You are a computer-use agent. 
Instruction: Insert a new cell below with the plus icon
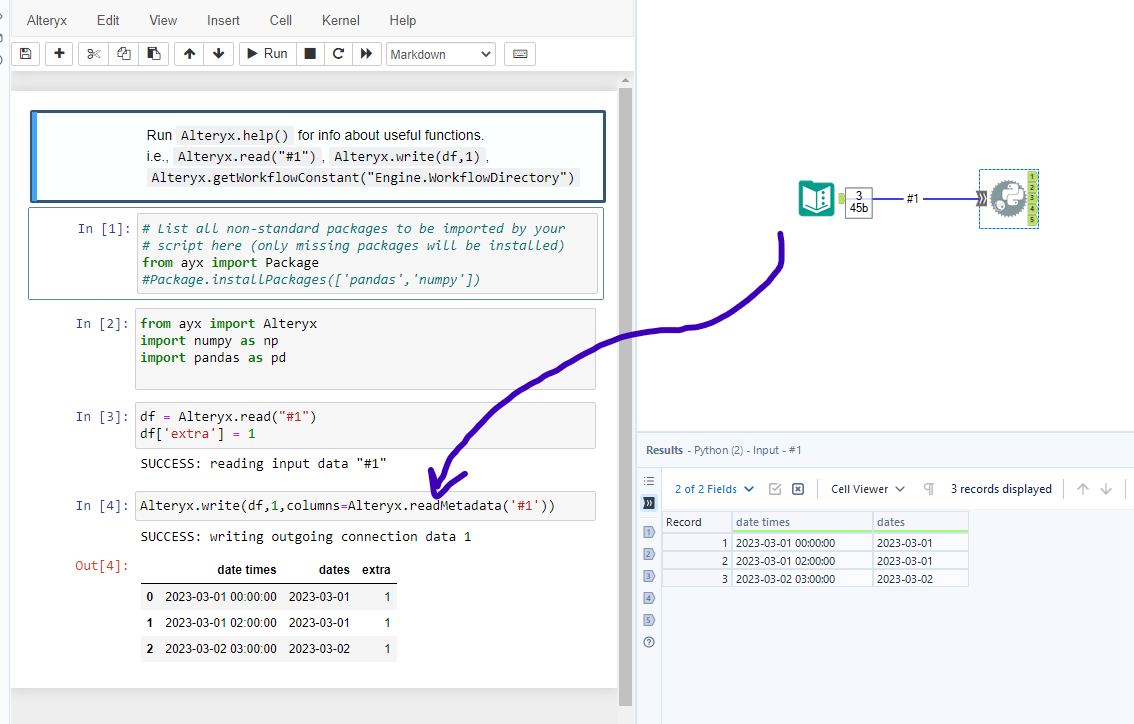point(60,54)
